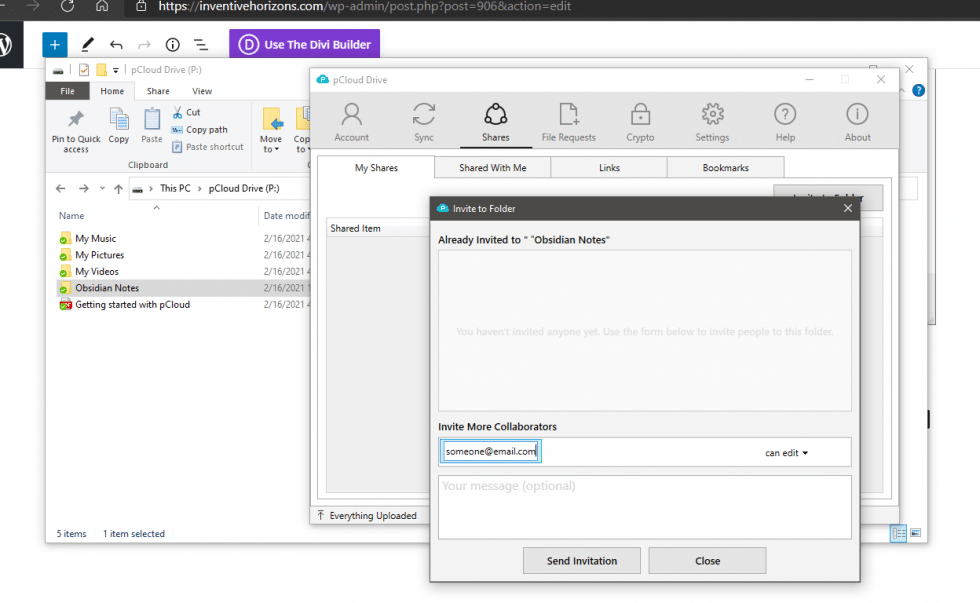Click the Shared Item column header
This screenshot has height=603, width=980.
click(355, 229)
